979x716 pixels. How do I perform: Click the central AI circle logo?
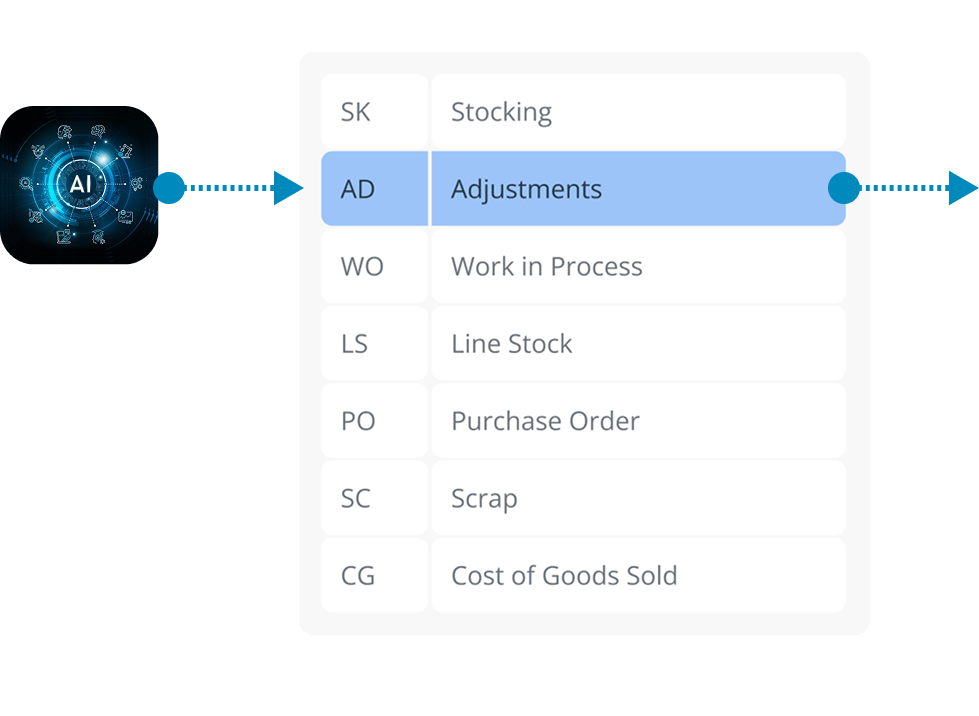point(80,184)
